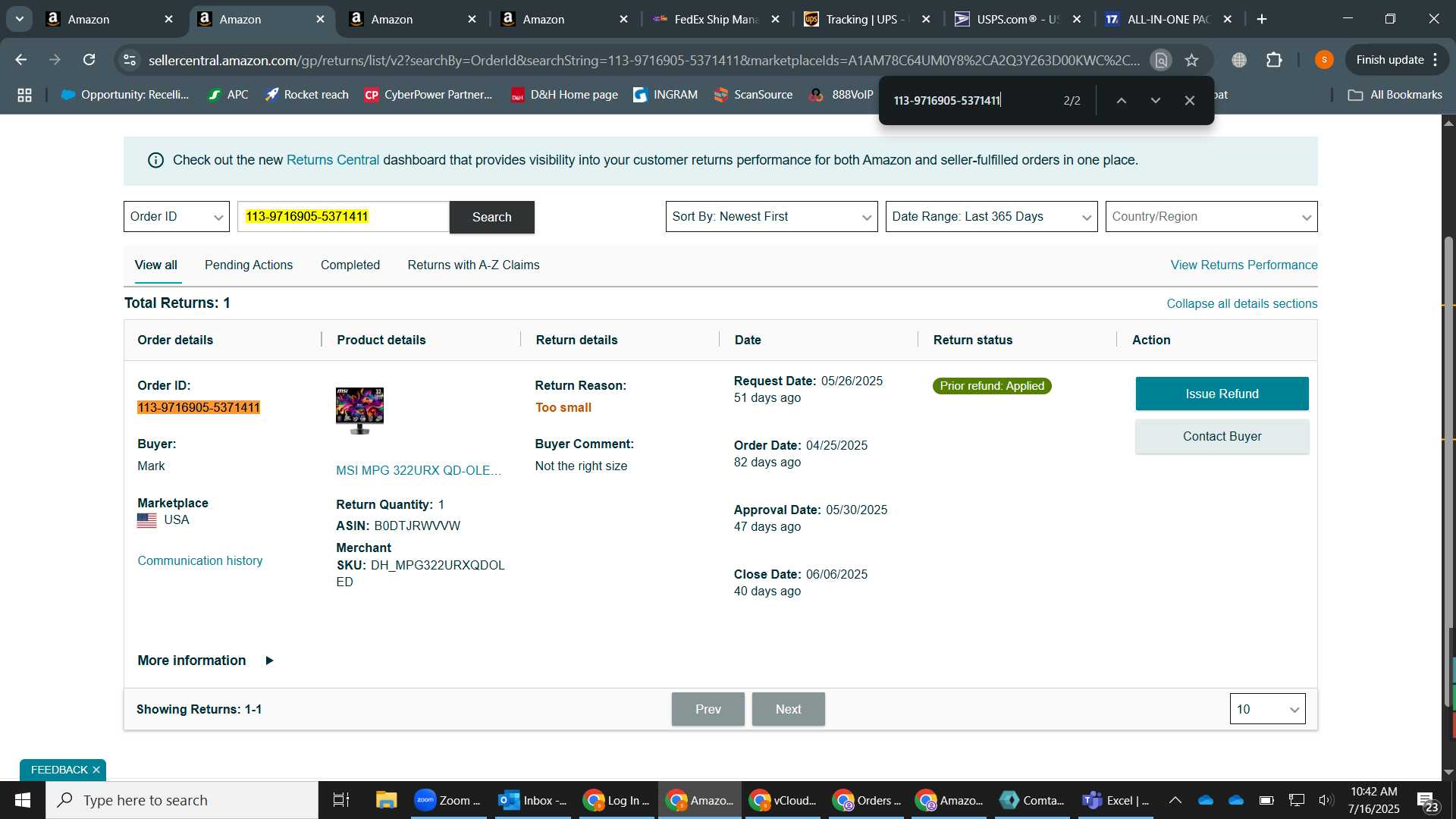Reload the current page
This screenshot has height=819, width=1456.
(89, 60)
